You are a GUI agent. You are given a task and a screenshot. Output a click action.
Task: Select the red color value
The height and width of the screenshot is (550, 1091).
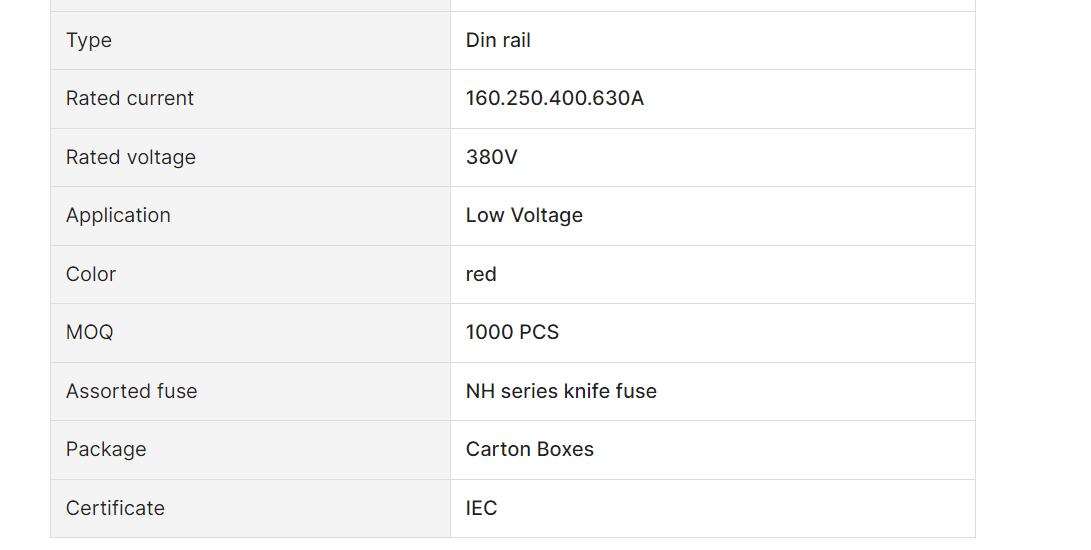point(481,274)
